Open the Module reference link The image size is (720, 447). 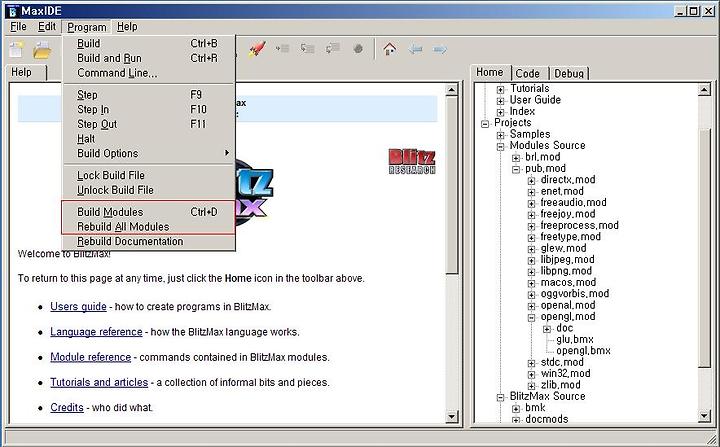[90, 357]
